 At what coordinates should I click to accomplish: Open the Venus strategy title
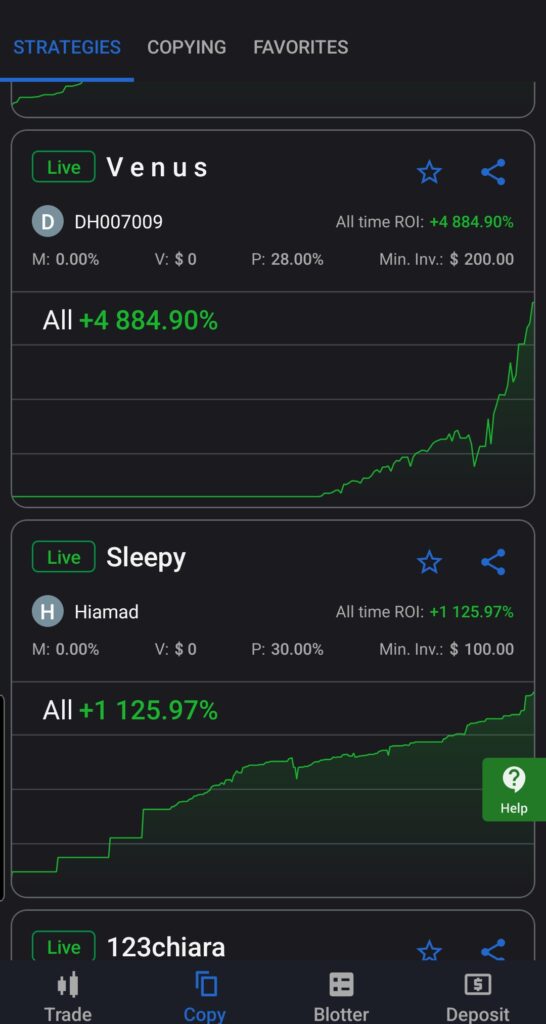(x=157, y=168)
